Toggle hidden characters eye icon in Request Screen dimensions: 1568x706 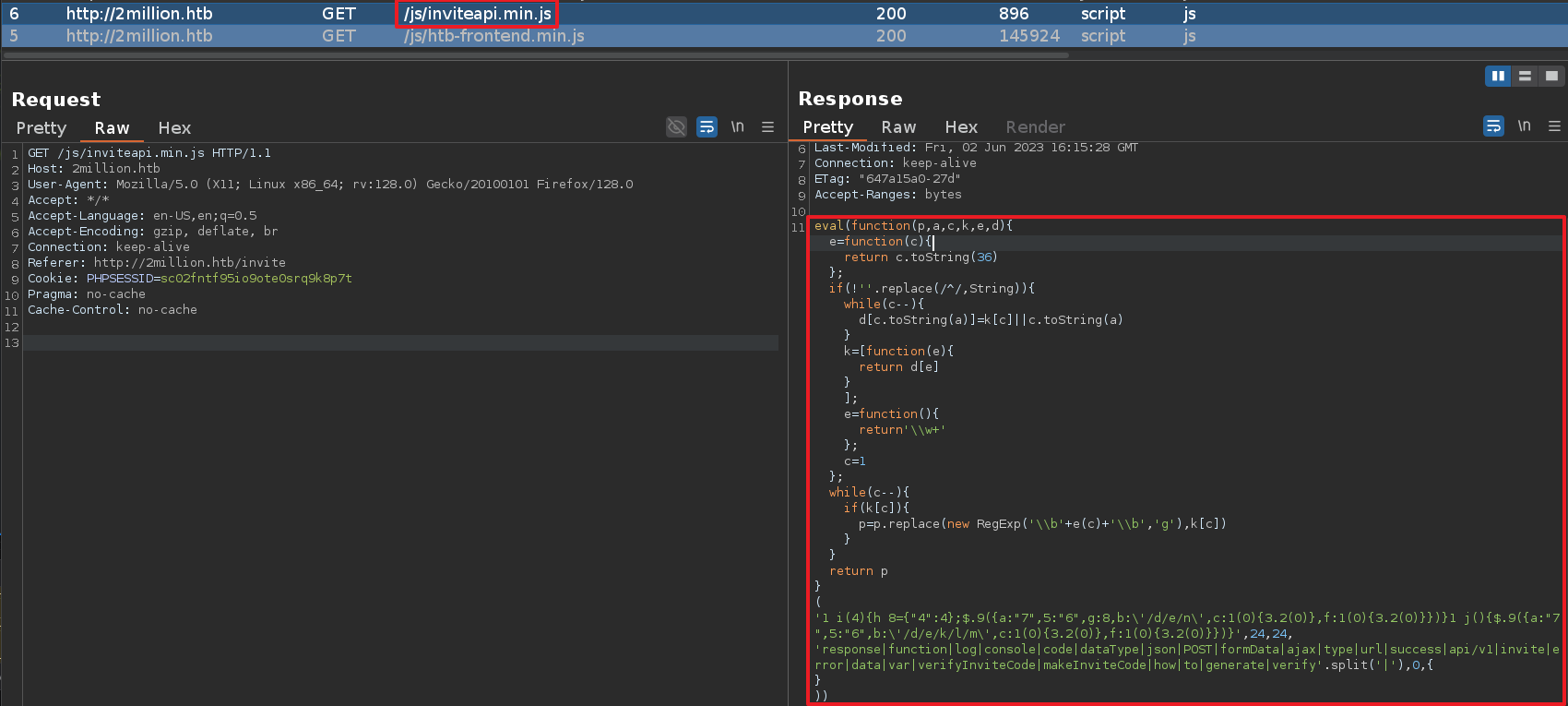point(676,127)
